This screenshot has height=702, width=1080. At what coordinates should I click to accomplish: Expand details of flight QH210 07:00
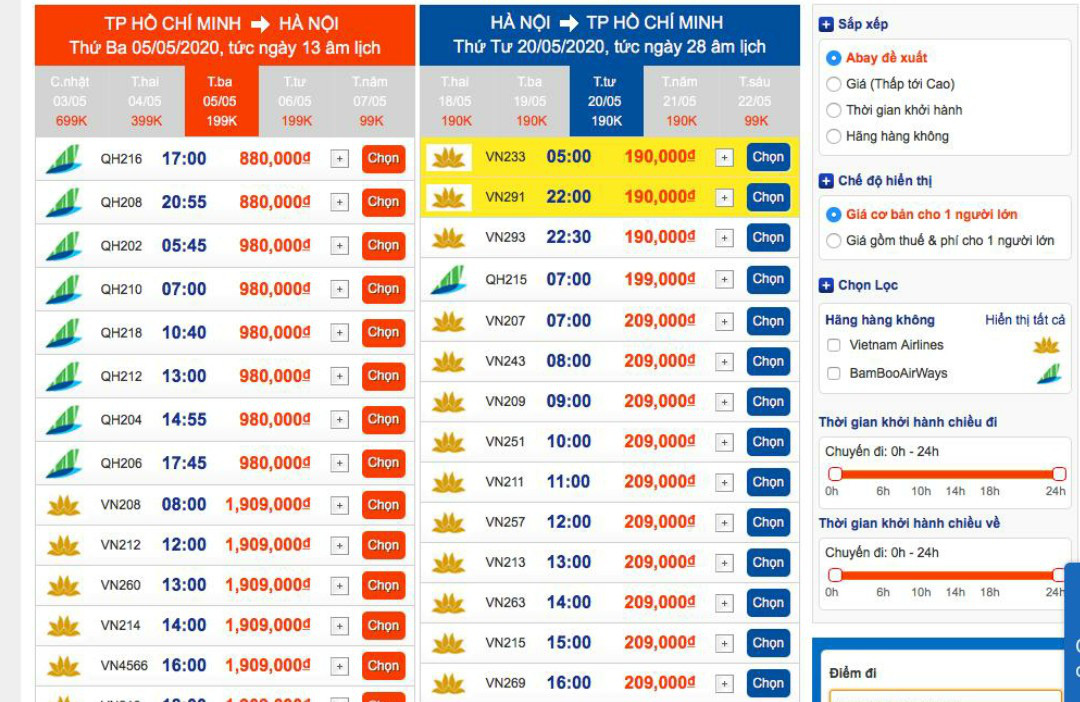[x=339, y=289]
